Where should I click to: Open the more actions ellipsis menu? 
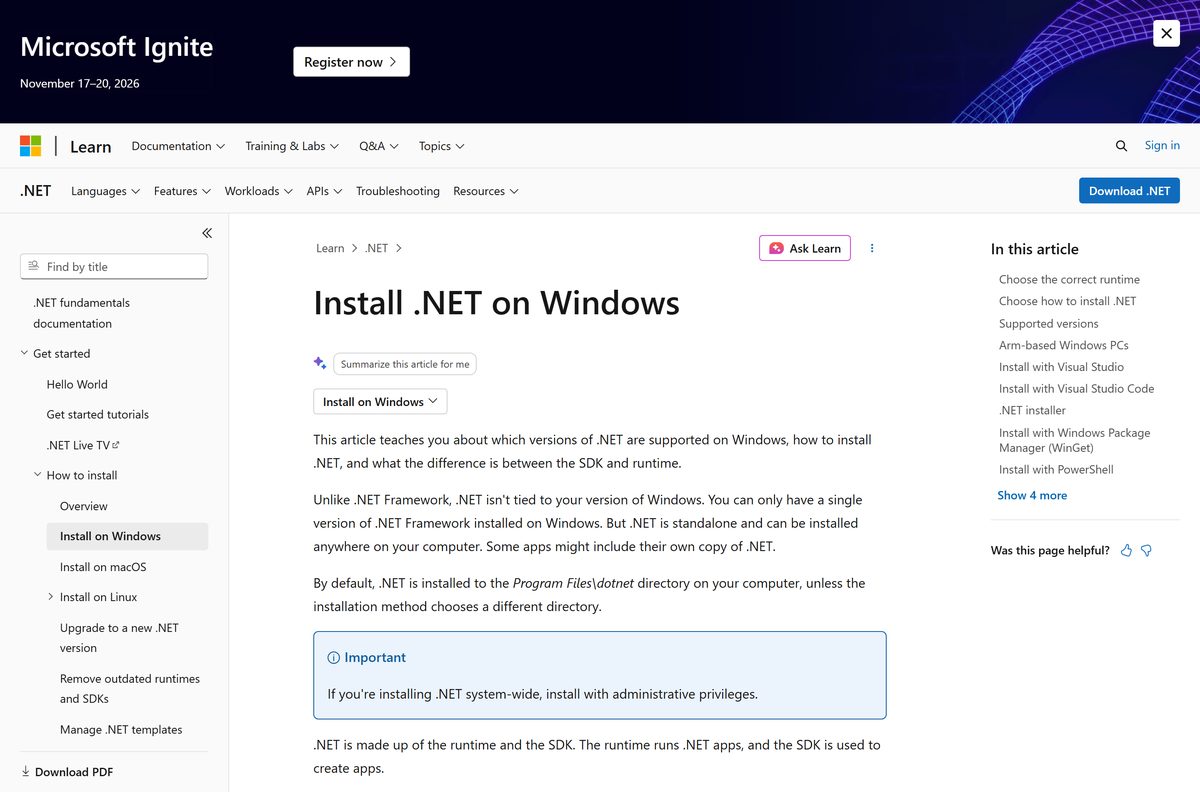(872, 248)
